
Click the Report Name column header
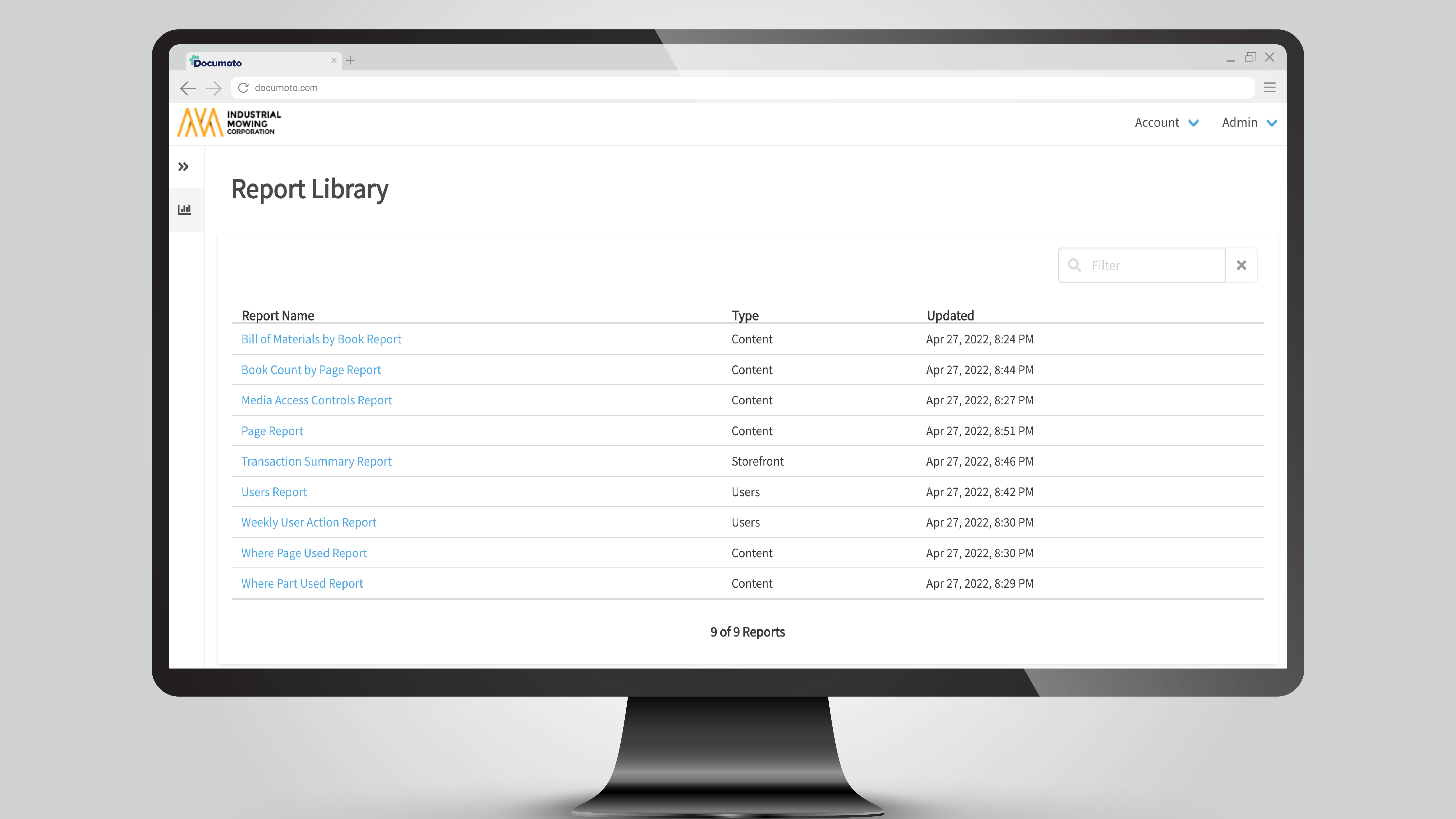pos(278,315)
